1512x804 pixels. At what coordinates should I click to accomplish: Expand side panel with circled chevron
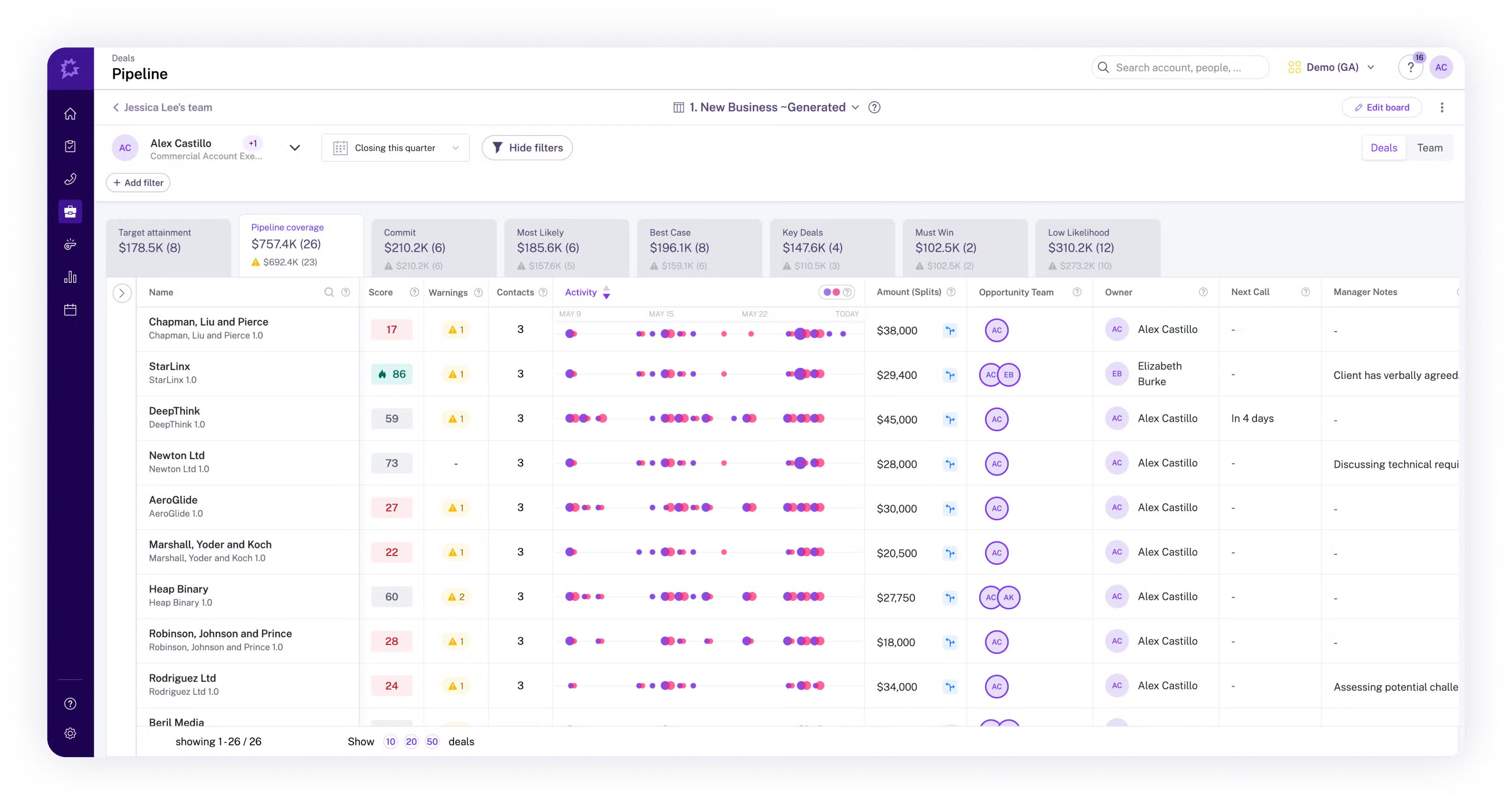(122, 293)
